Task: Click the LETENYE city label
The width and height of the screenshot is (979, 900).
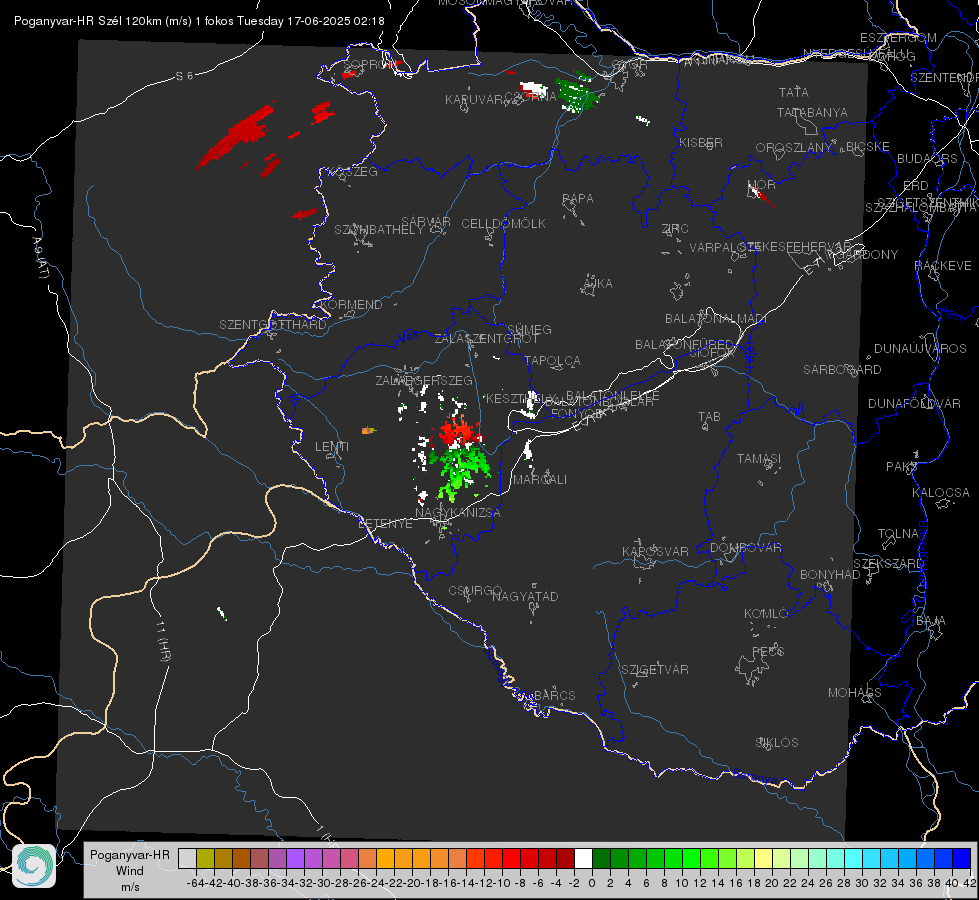Action: pyautogui.click(x=385, y=523)
